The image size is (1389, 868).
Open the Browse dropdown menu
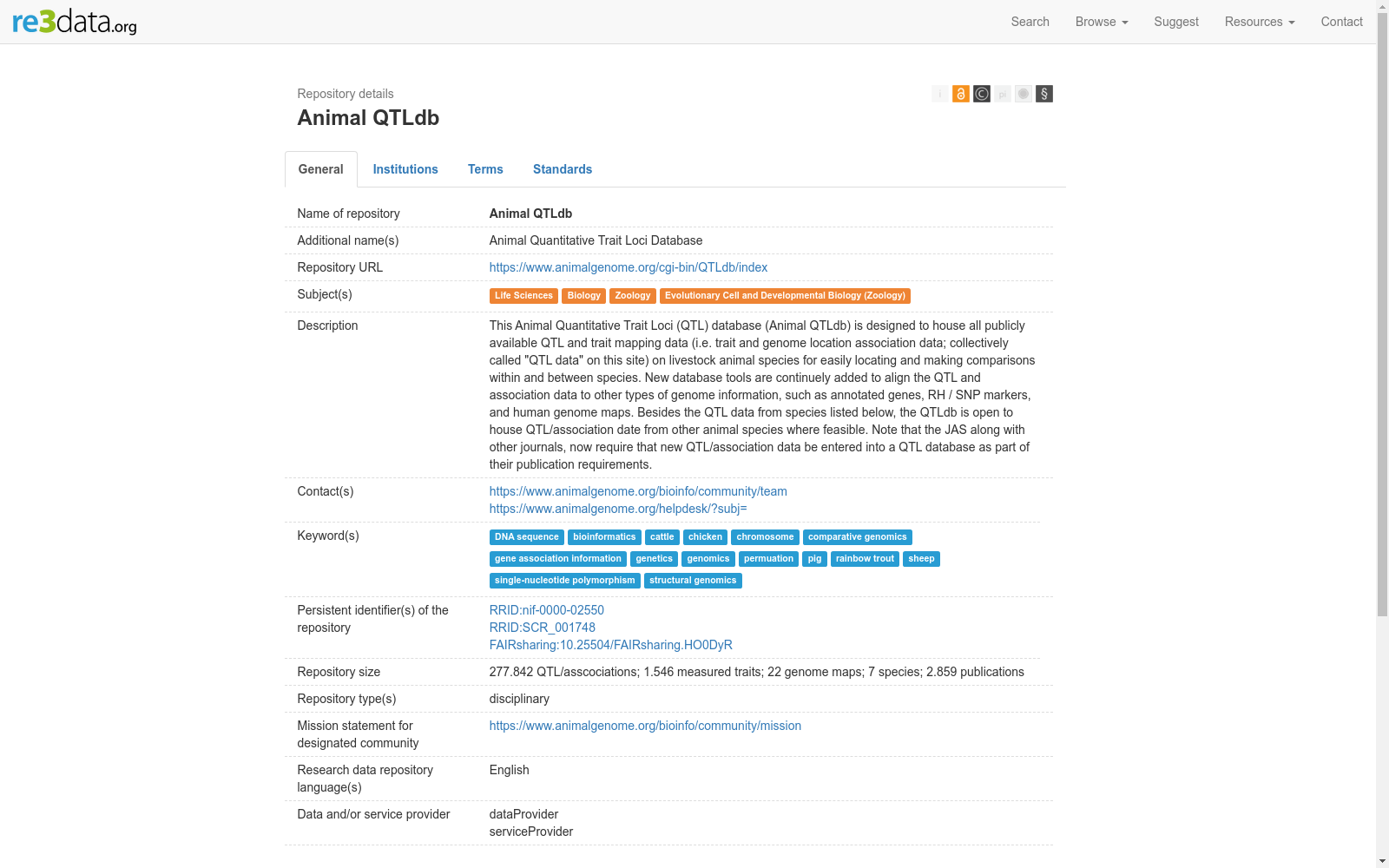click(1102, 22)
